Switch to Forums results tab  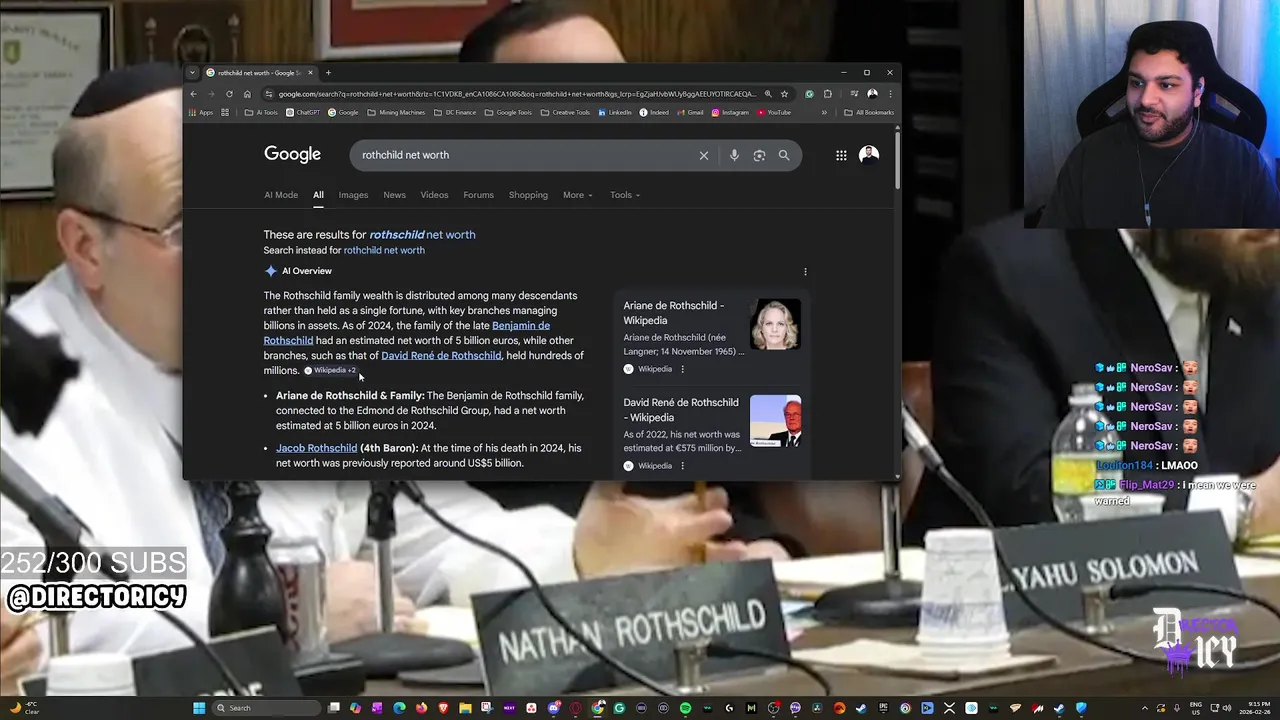pos(478,195)
